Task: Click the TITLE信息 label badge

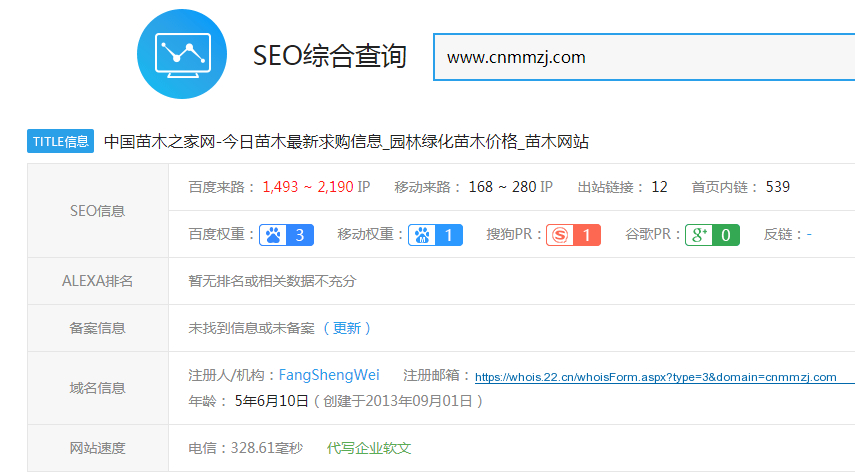Action: tap(61, 141)
